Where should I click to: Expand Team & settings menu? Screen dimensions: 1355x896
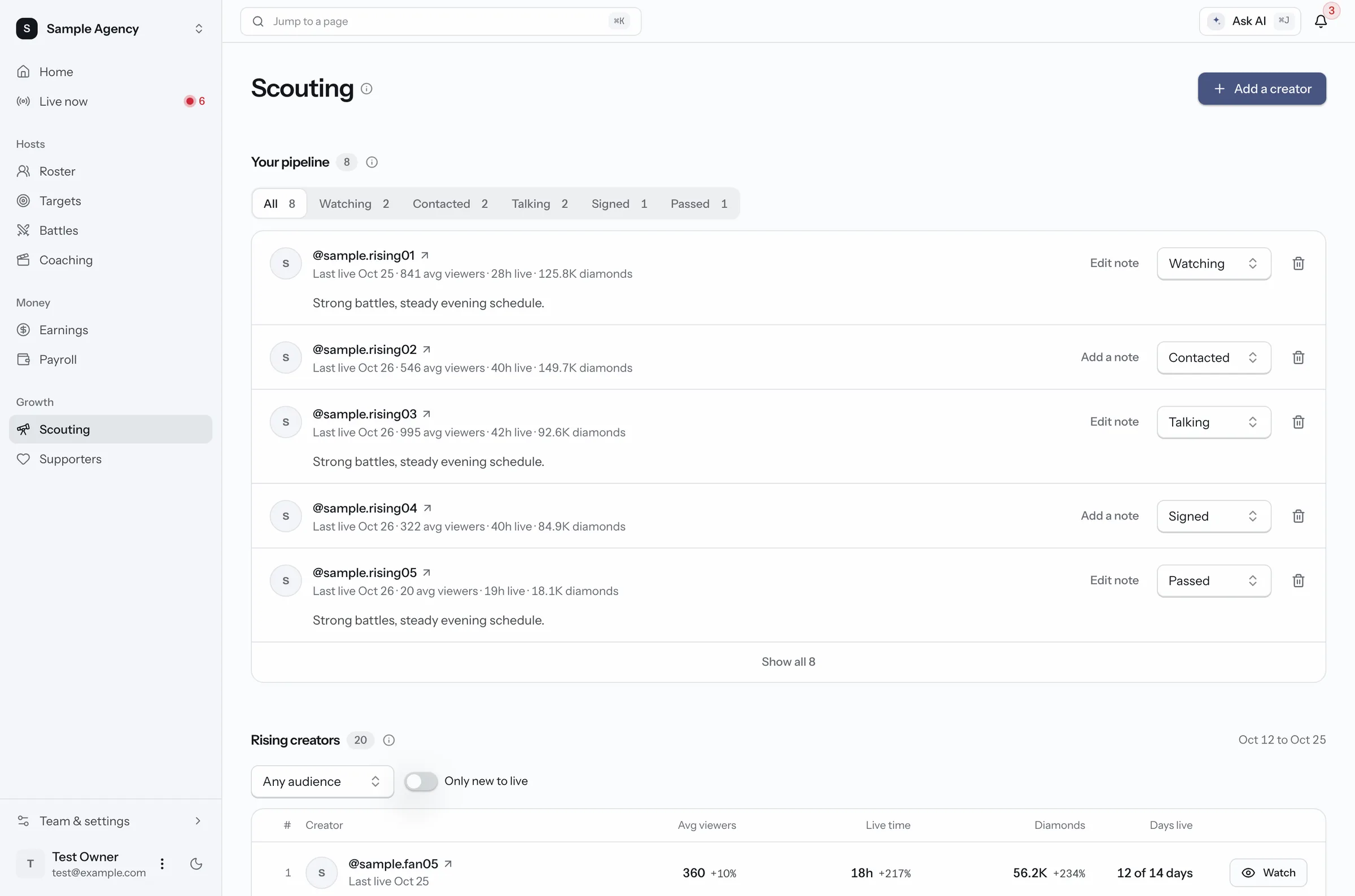point(111,821)
